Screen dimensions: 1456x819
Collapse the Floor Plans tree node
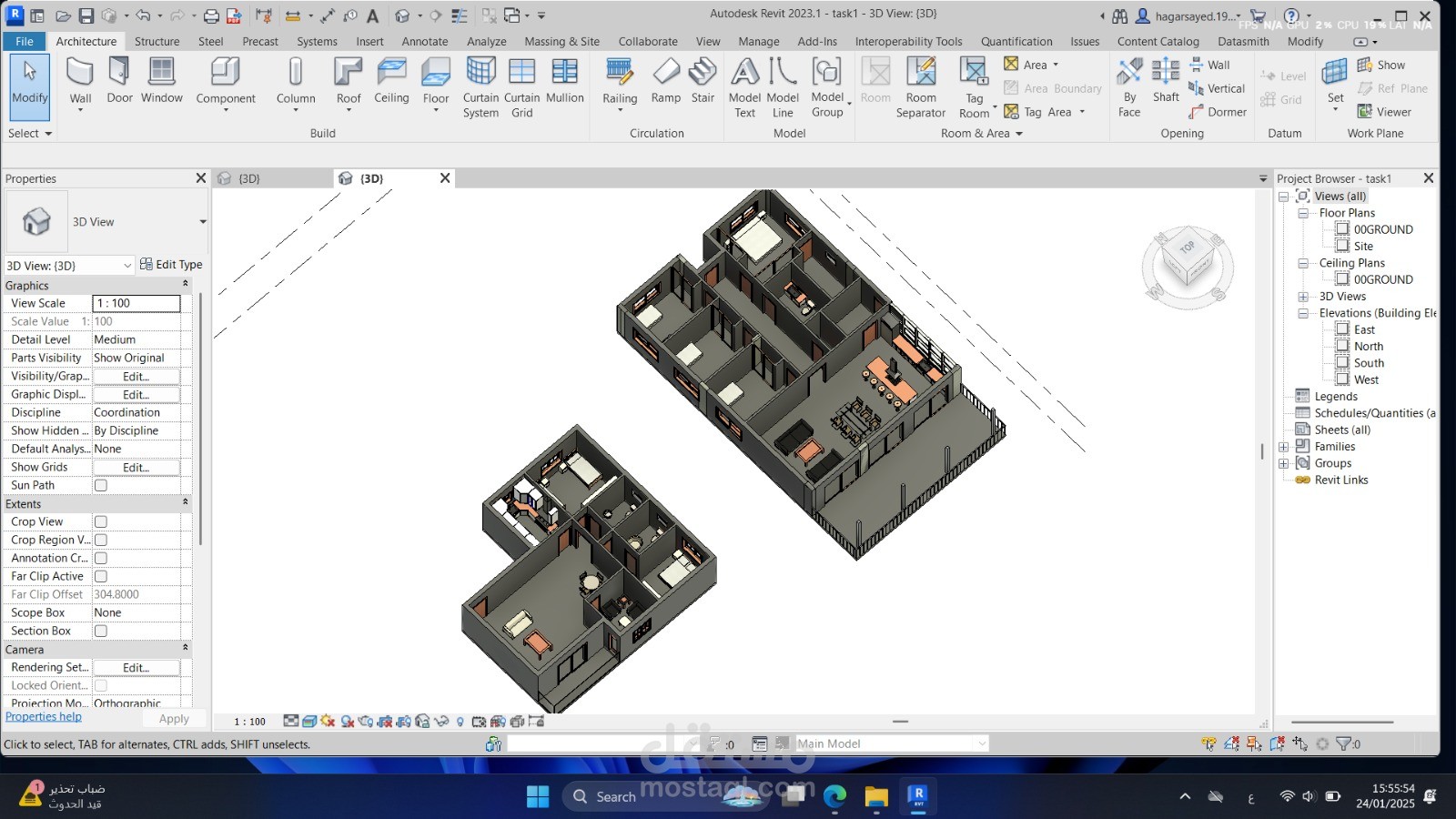pyautogui.click(x=1303, y=213)
